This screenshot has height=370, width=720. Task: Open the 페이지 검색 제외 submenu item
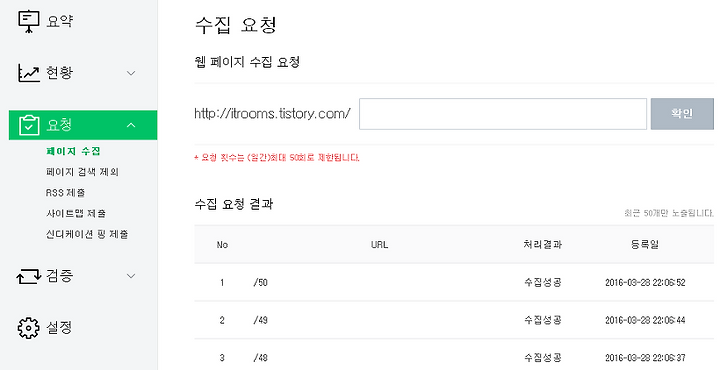83,172
